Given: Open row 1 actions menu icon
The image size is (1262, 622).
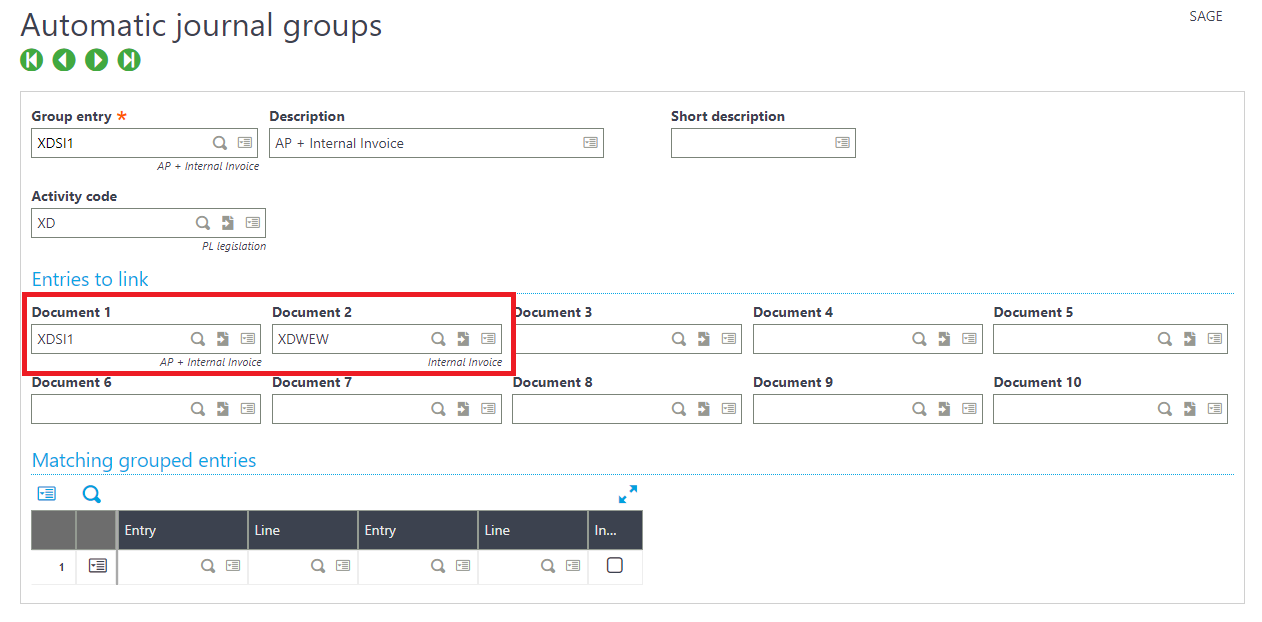Looking at the screenshot, I should coord(97,566).
